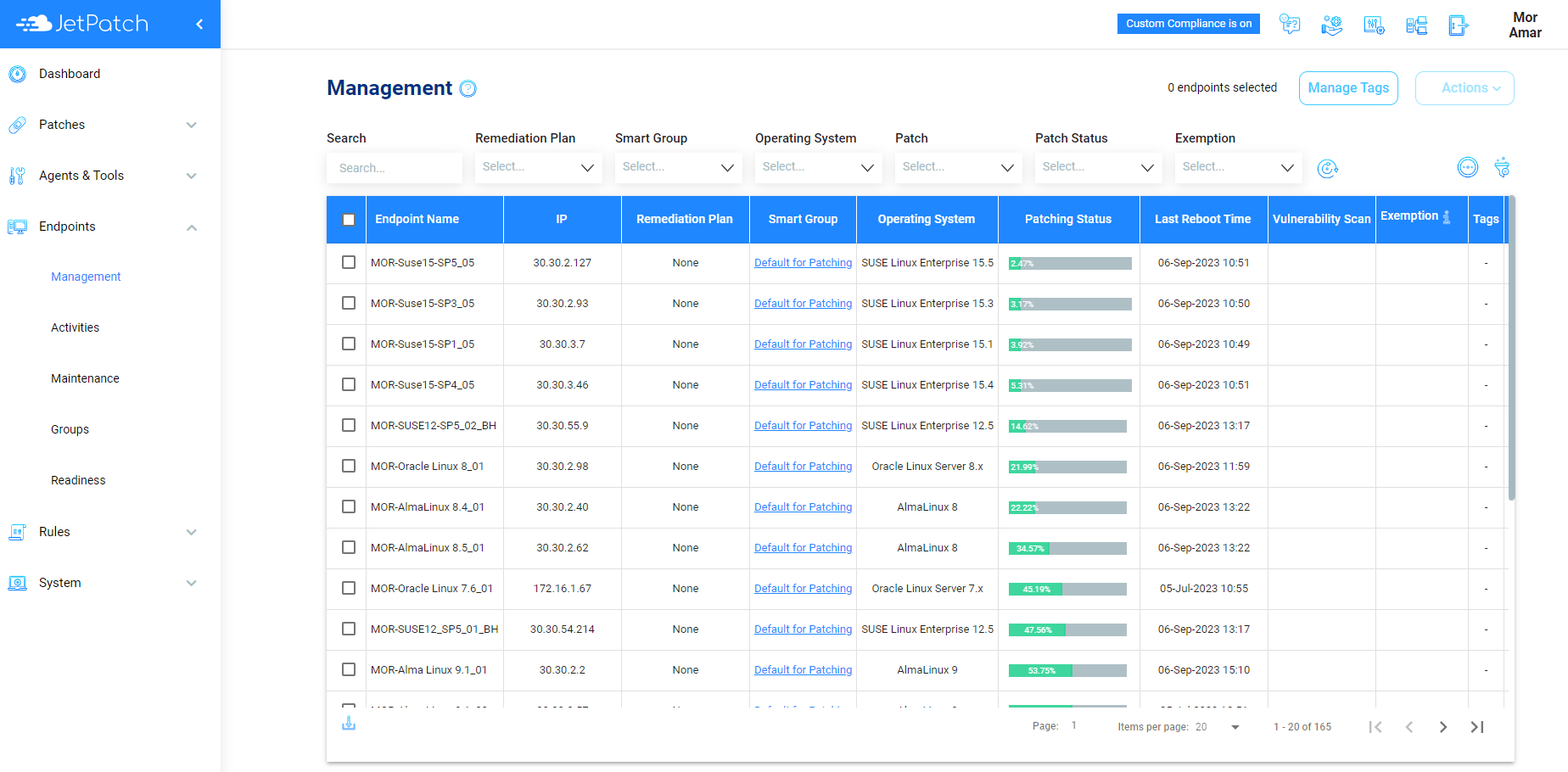This screenshot has height=772, width=1568.
Task: Check the box for MOR-Suse15-SP1_05
Action: (349, 344)
